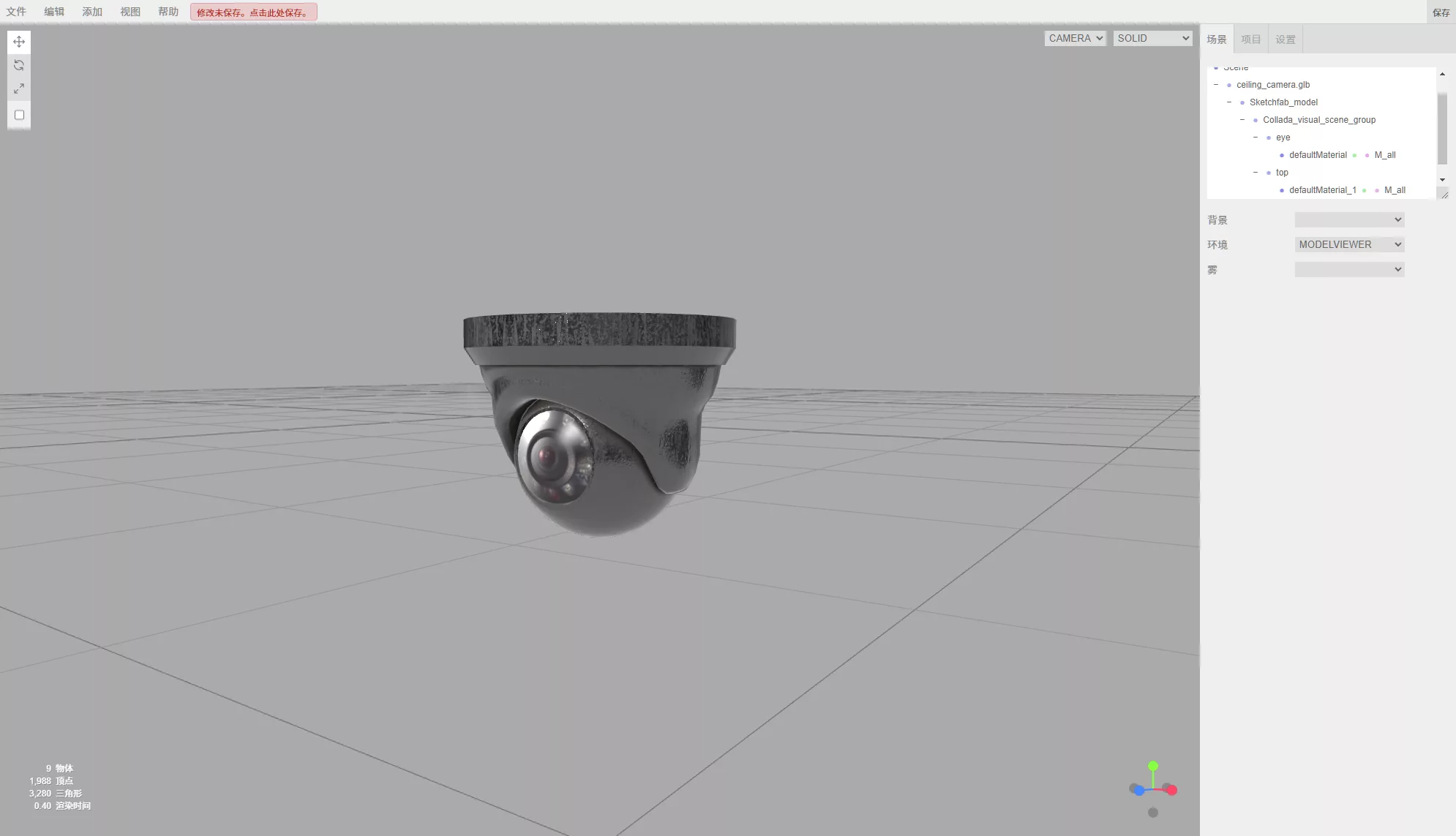
Task: Open the 添加 (Add) menu
Action: tap(92, 12)
